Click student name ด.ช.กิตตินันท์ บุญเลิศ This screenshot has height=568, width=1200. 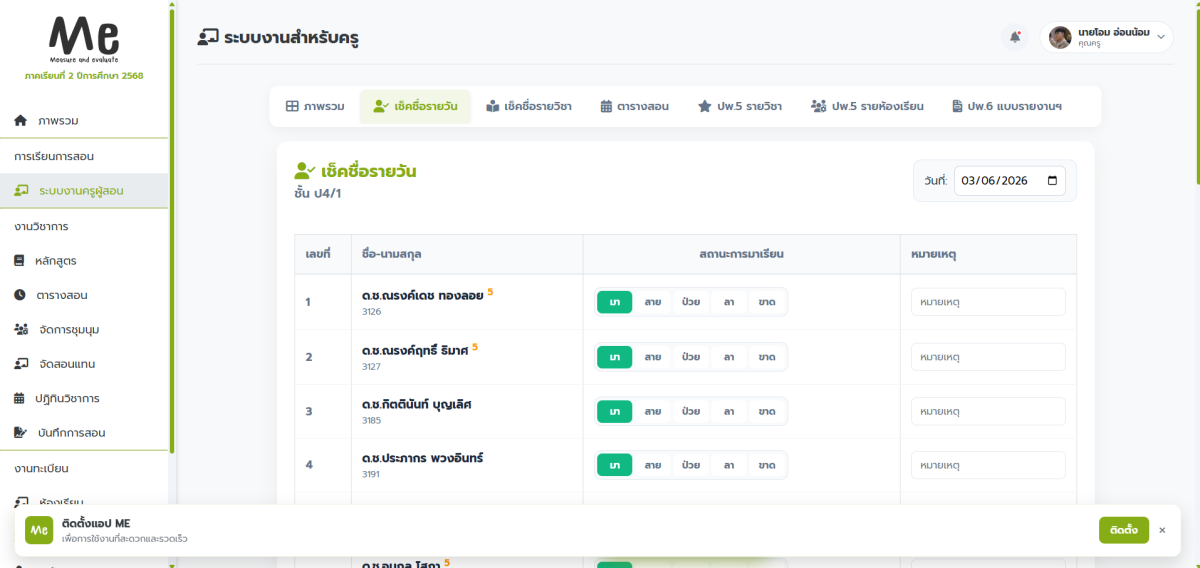click(416, 405)
